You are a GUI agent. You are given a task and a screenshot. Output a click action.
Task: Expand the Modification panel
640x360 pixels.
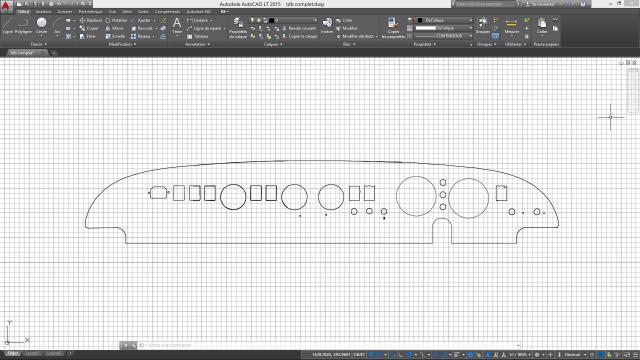point(122,44)
